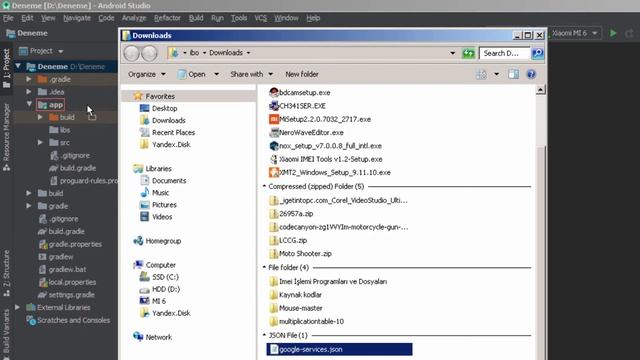Open HDD (D:) drive
This screenshot has width=640, height=360.
pyautogui.click(x=160, y=289)
